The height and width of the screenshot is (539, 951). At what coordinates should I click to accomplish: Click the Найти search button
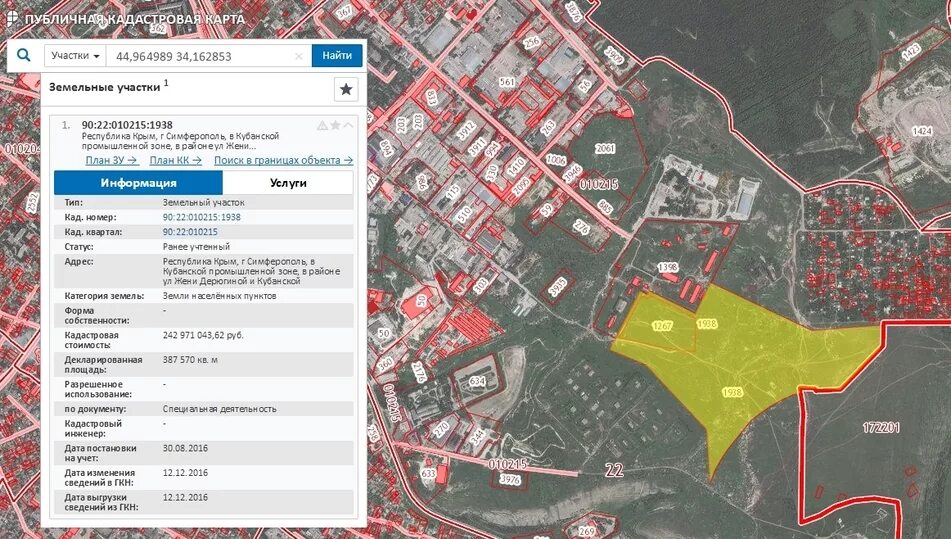(337, 56)
